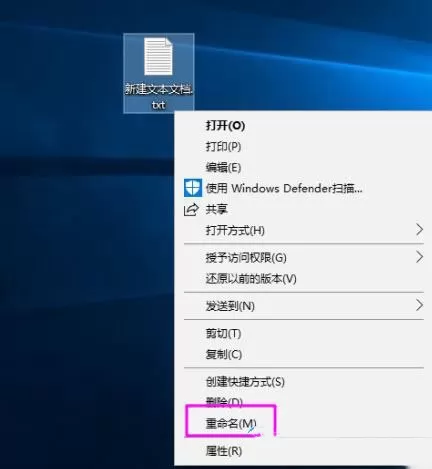Expand the 授予访问权限(G) submenu arrow
The width and height of the screenshot is (432, 469).
pyautogui.click(x=420, y=257)
